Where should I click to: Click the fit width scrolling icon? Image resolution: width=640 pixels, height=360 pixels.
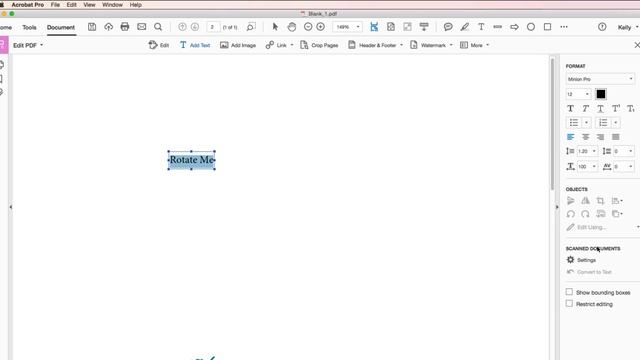(x=374, y=27)
